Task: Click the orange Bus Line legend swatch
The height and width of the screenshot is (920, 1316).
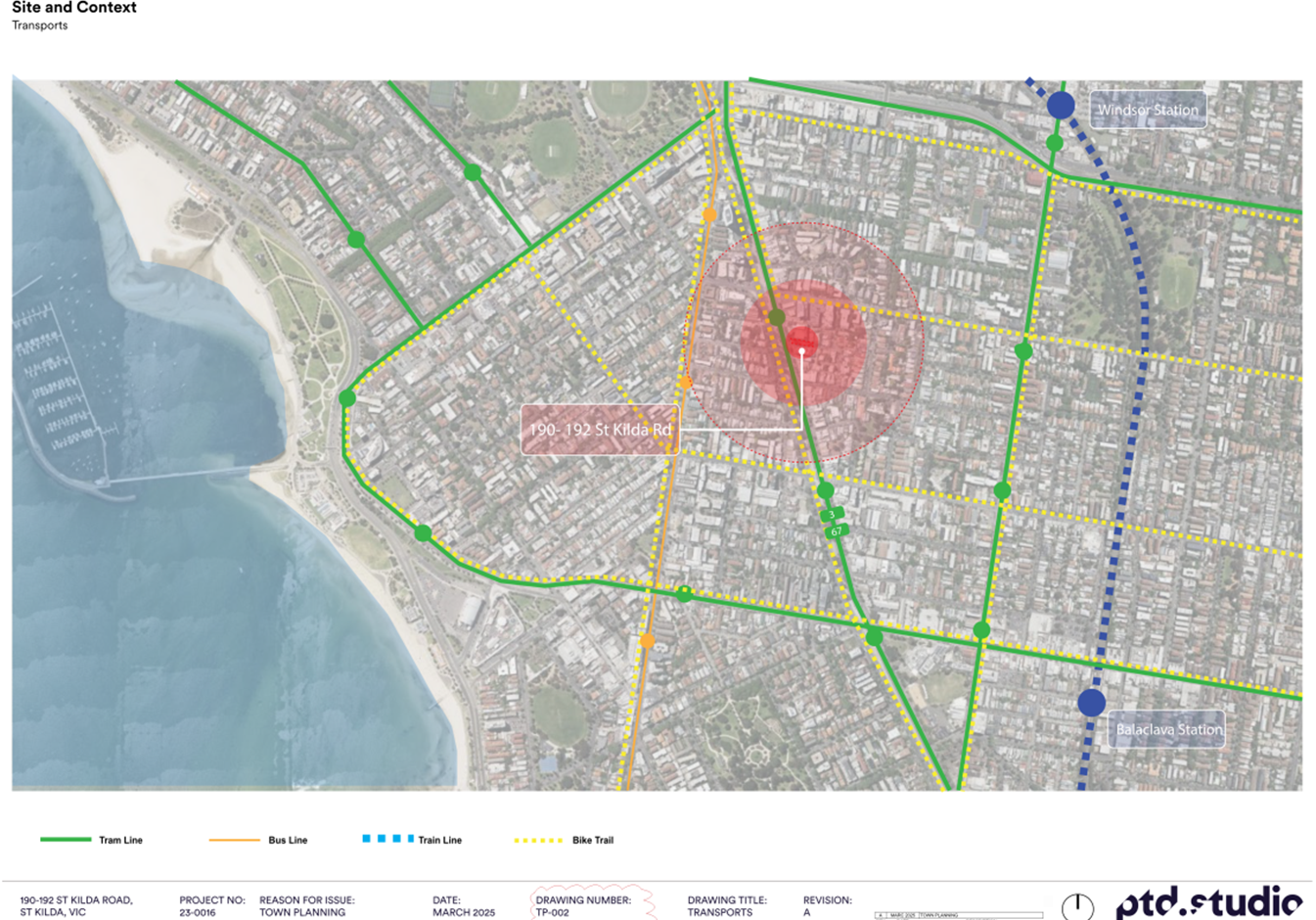Action: 234,840
